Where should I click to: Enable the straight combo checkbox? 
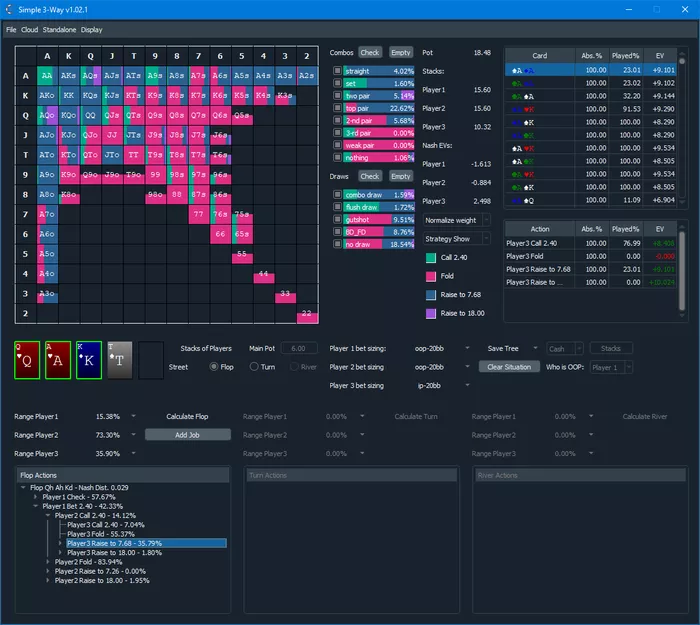coord(337,72)
